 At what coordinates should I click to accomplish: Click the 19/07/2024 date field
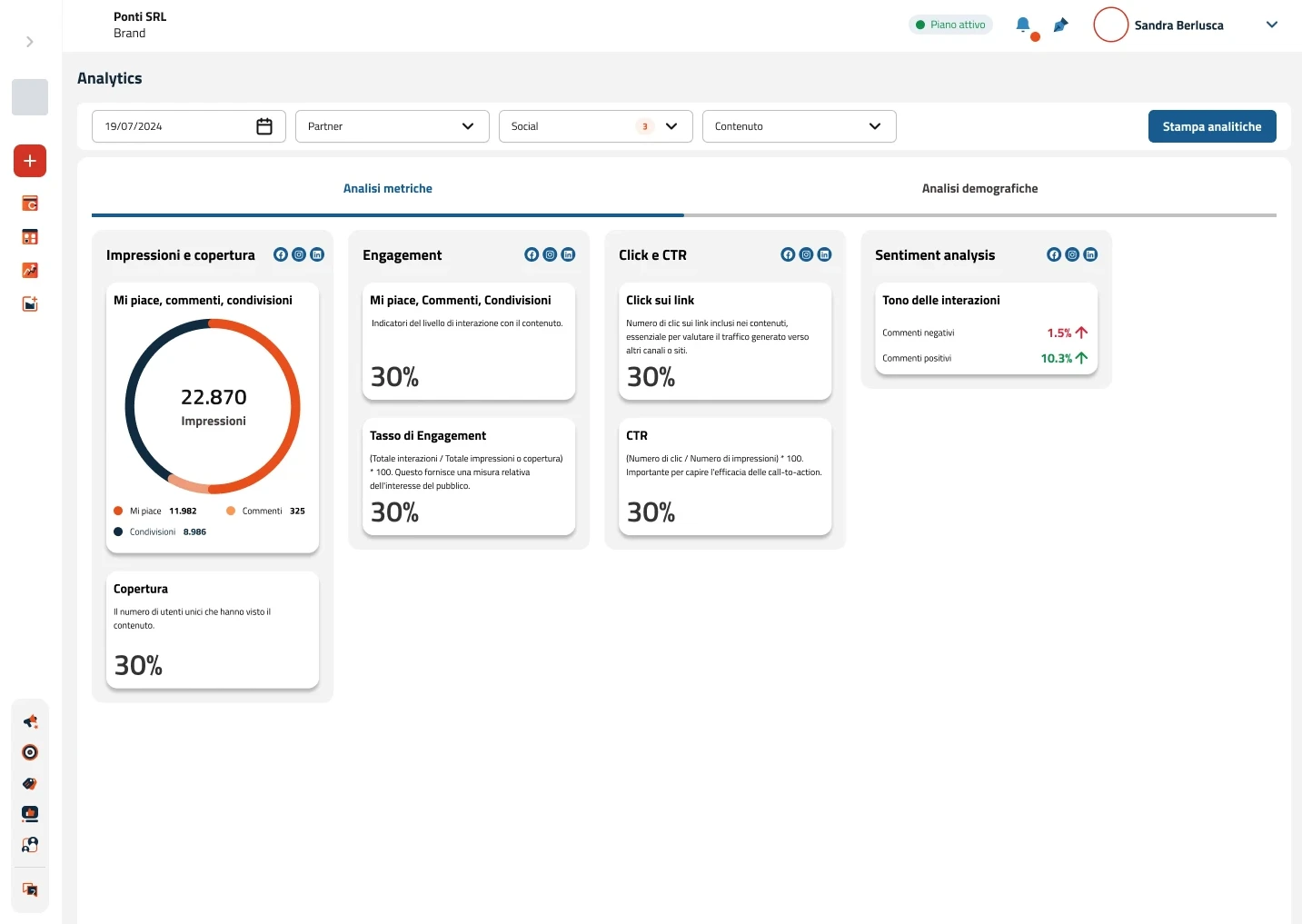tap(189, 126)
